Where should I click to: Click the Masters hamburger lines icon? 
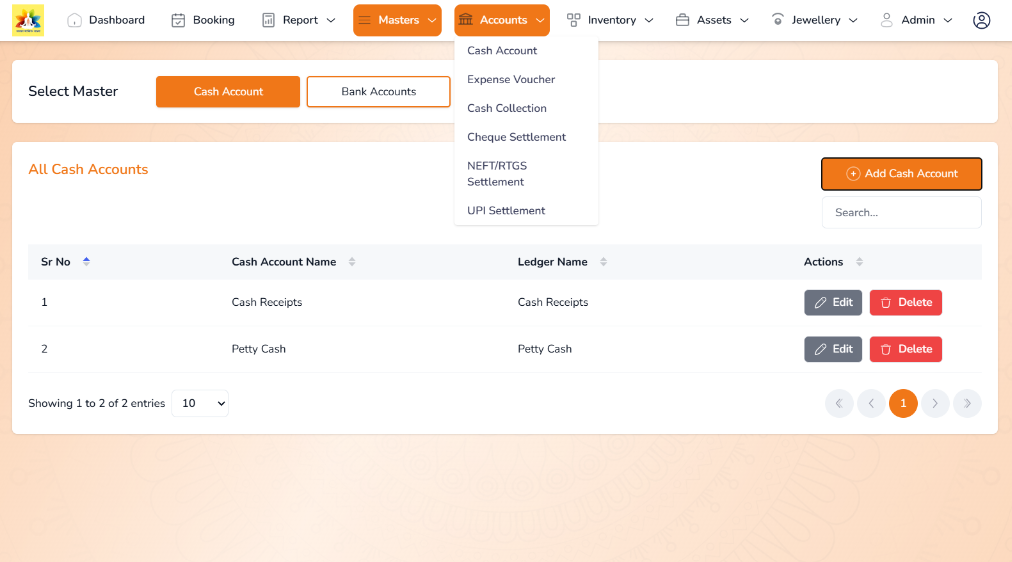pos(365,20)
